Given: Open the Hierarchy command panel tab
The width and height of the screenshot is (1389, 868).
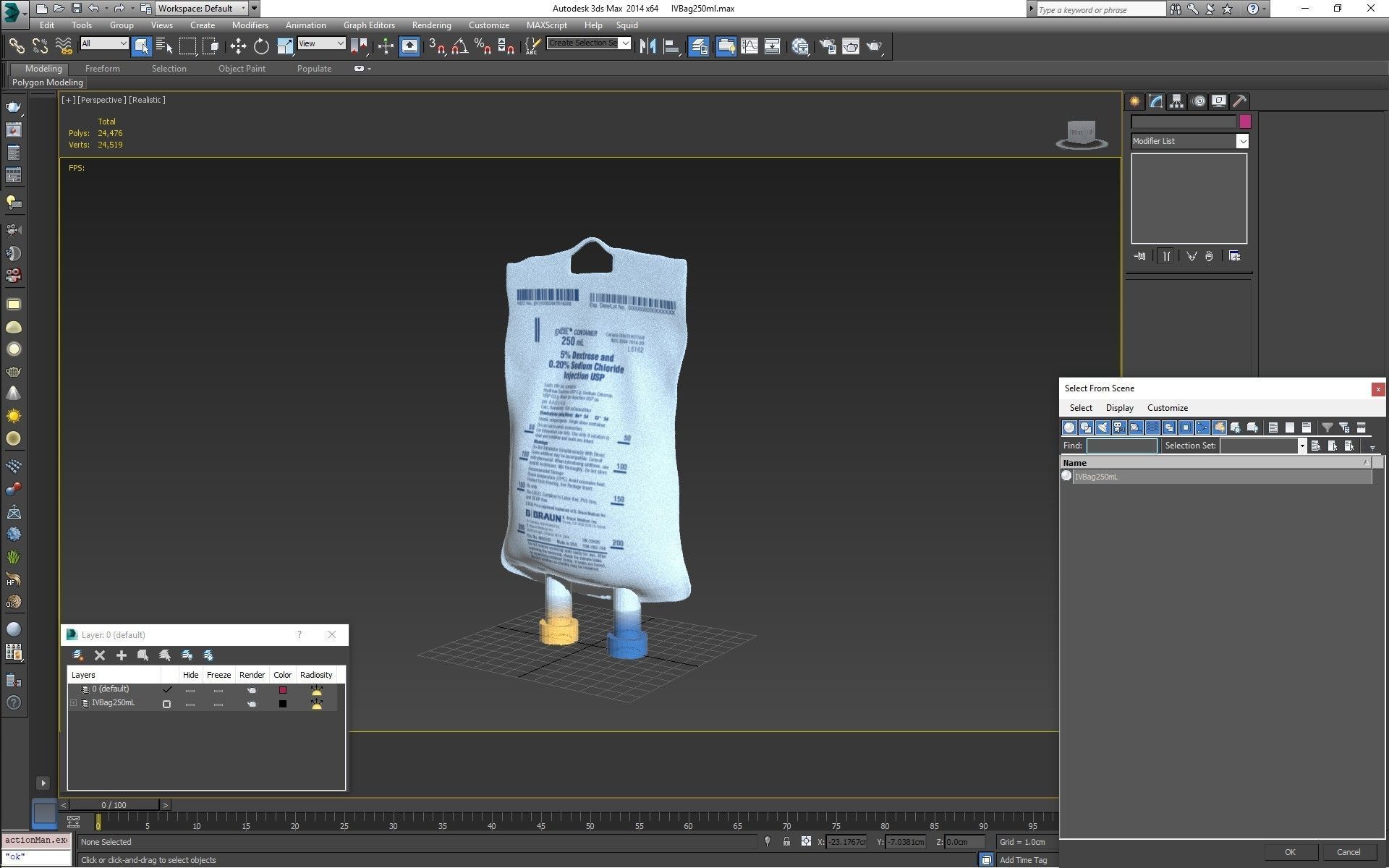Looking at the screenshot, I should pos(1177,101).
